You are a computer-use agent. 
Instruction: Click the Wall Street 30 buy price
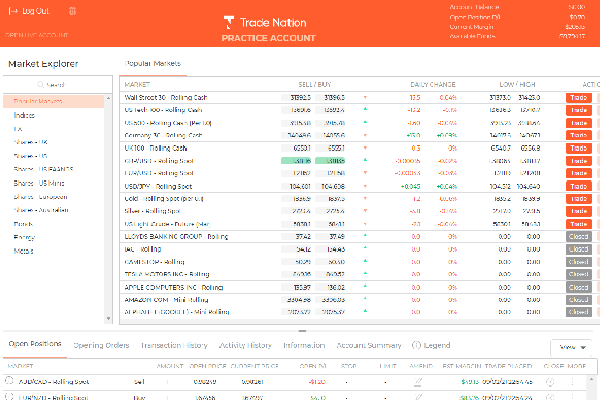pyautogui.click(x=330, y=98)
